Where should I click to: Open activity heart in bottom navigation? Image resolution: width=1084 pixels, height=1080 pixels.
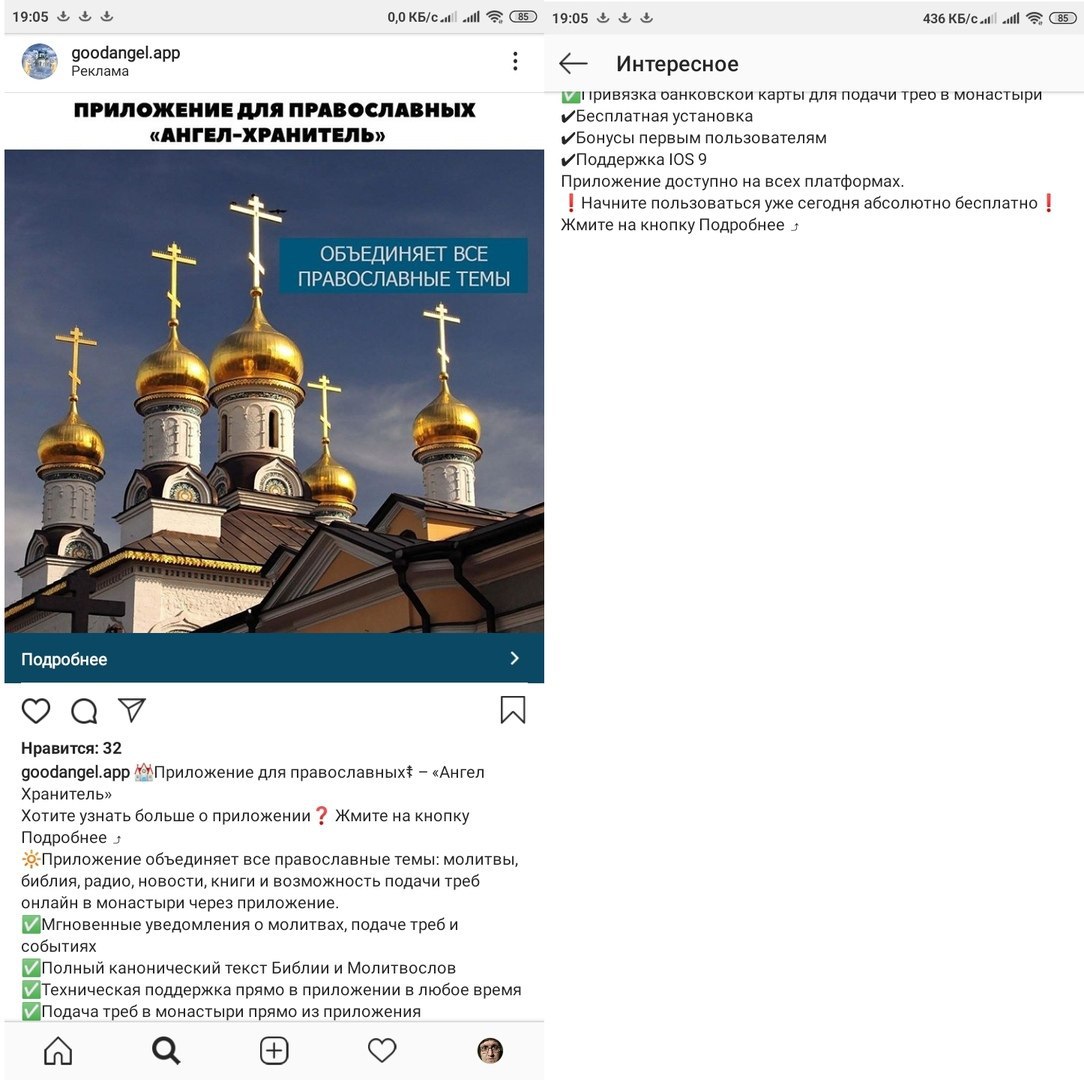tap(382, 1051)
